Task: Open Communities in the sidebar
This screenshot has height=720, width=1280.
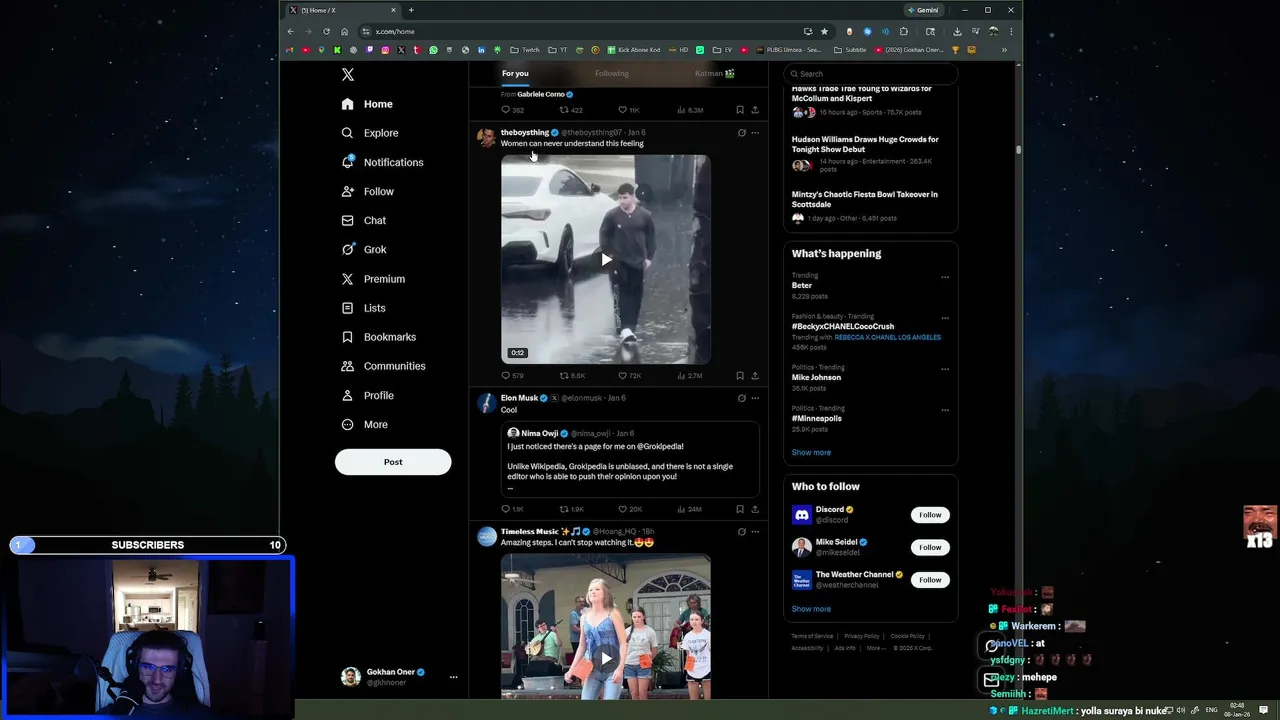Action: [x=383, y=366]
